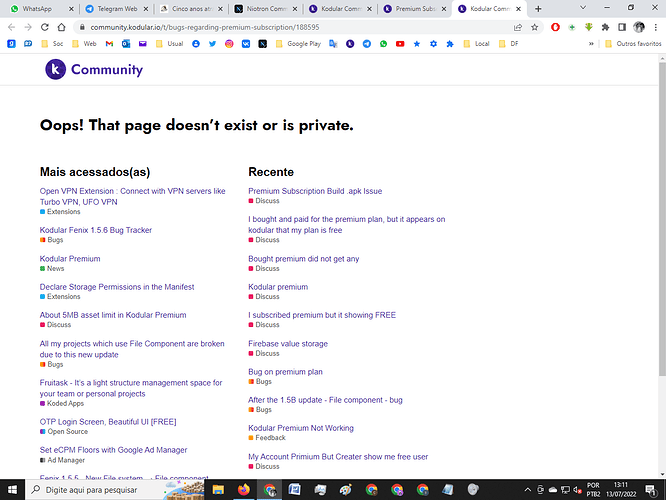The image size is (666, 500).
Task: Open the Kodular Fenix 1.5.6 Bug Tracker link
Action: coord(96,230)
